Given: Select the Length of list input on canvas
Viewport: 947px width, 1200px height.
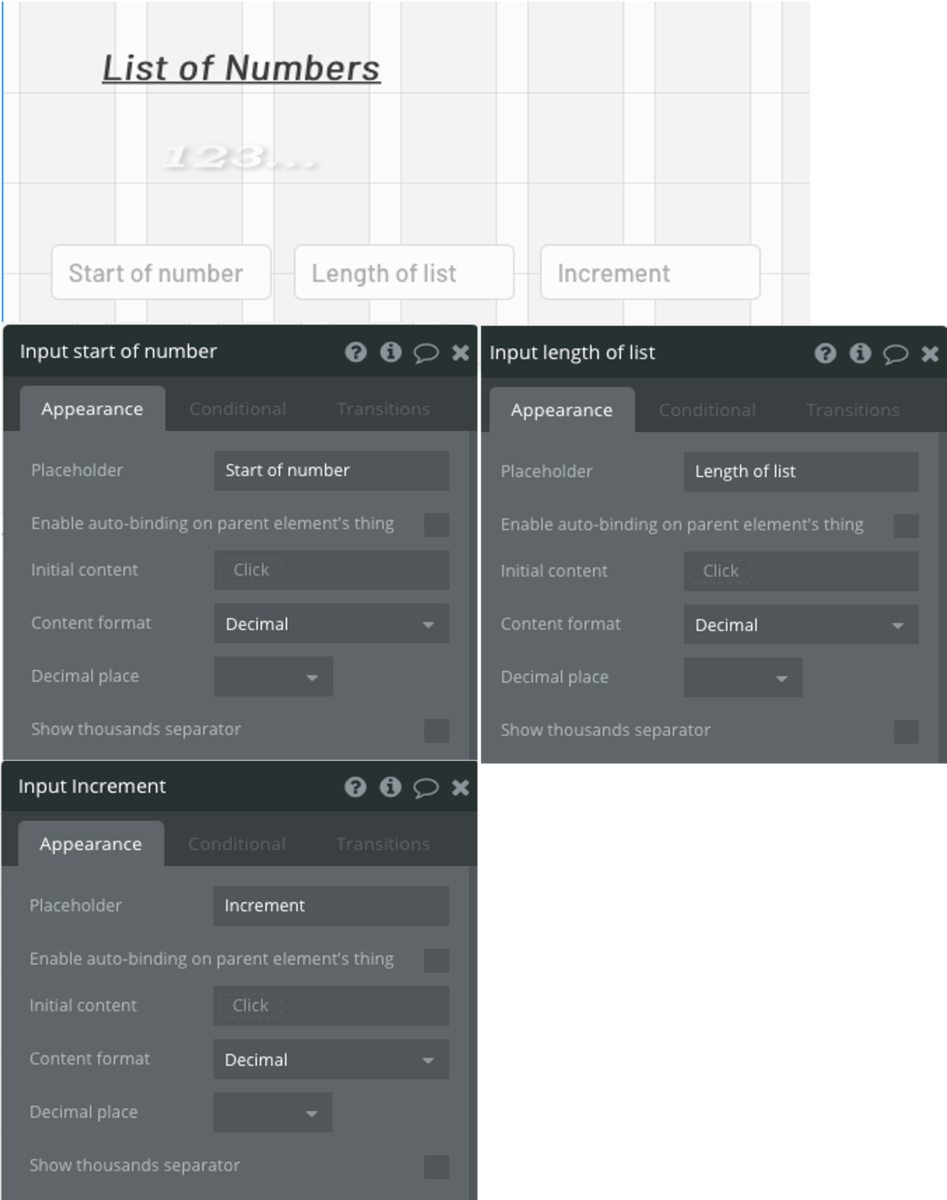Looking at the screenshot, I should click(404, 273).
